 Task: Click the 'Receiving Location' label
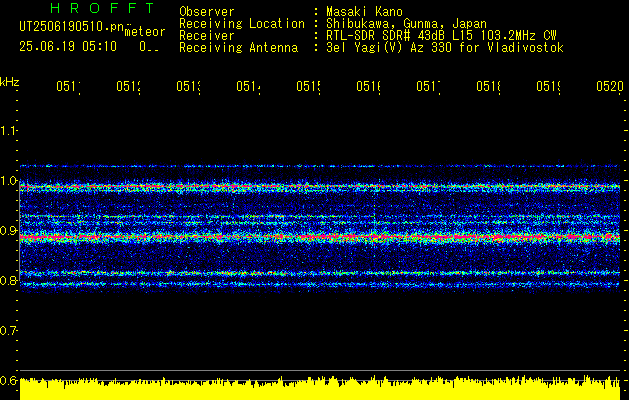pyautogui.click(x=242, y=24)
